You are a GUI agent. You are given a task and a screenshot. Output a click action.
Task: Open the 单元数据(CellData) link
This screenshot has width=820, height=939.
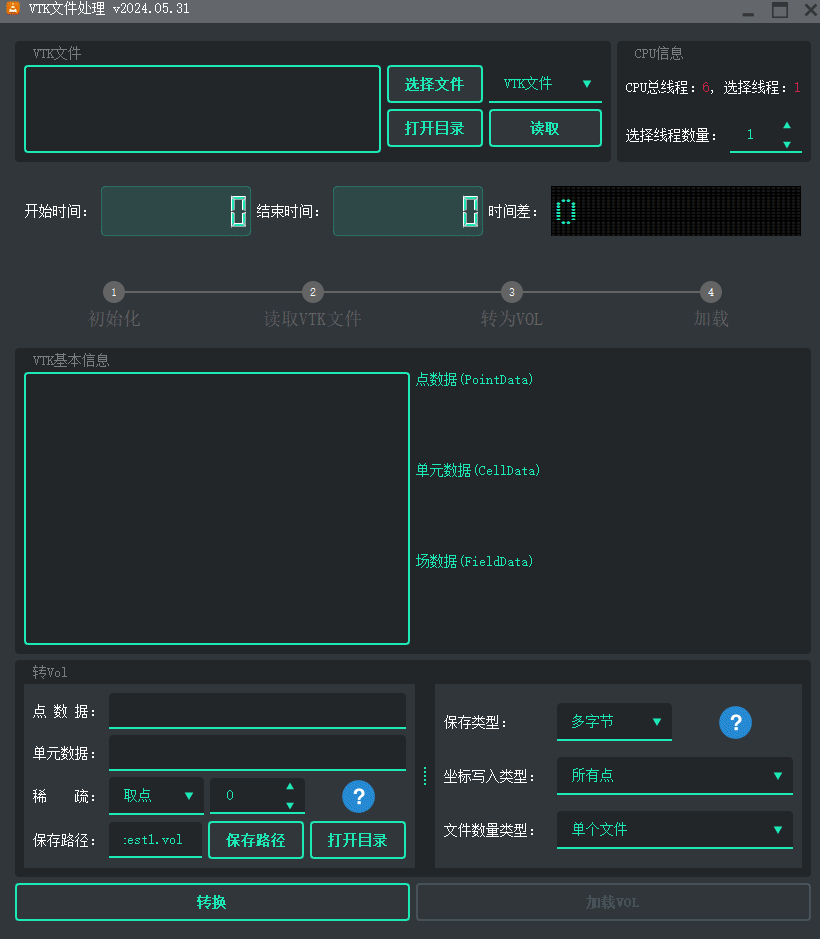click(478, 470)
